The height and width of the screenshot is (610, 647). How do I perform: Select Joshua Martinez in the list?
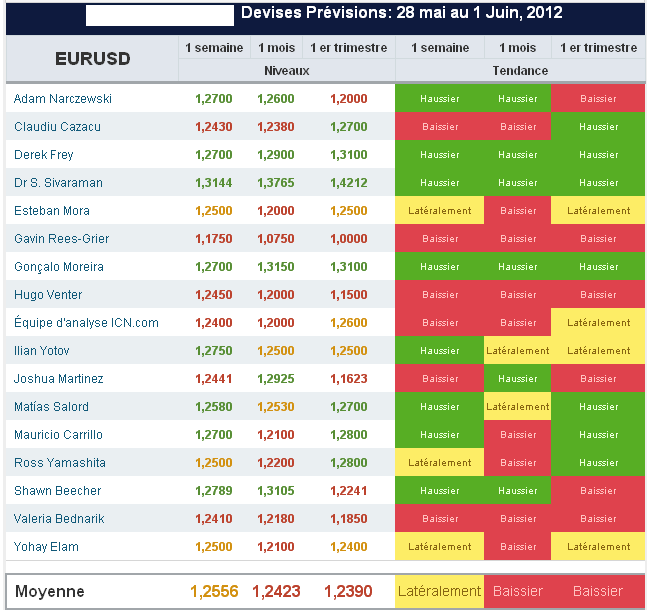pyautogui.click(x=59, y=379)
